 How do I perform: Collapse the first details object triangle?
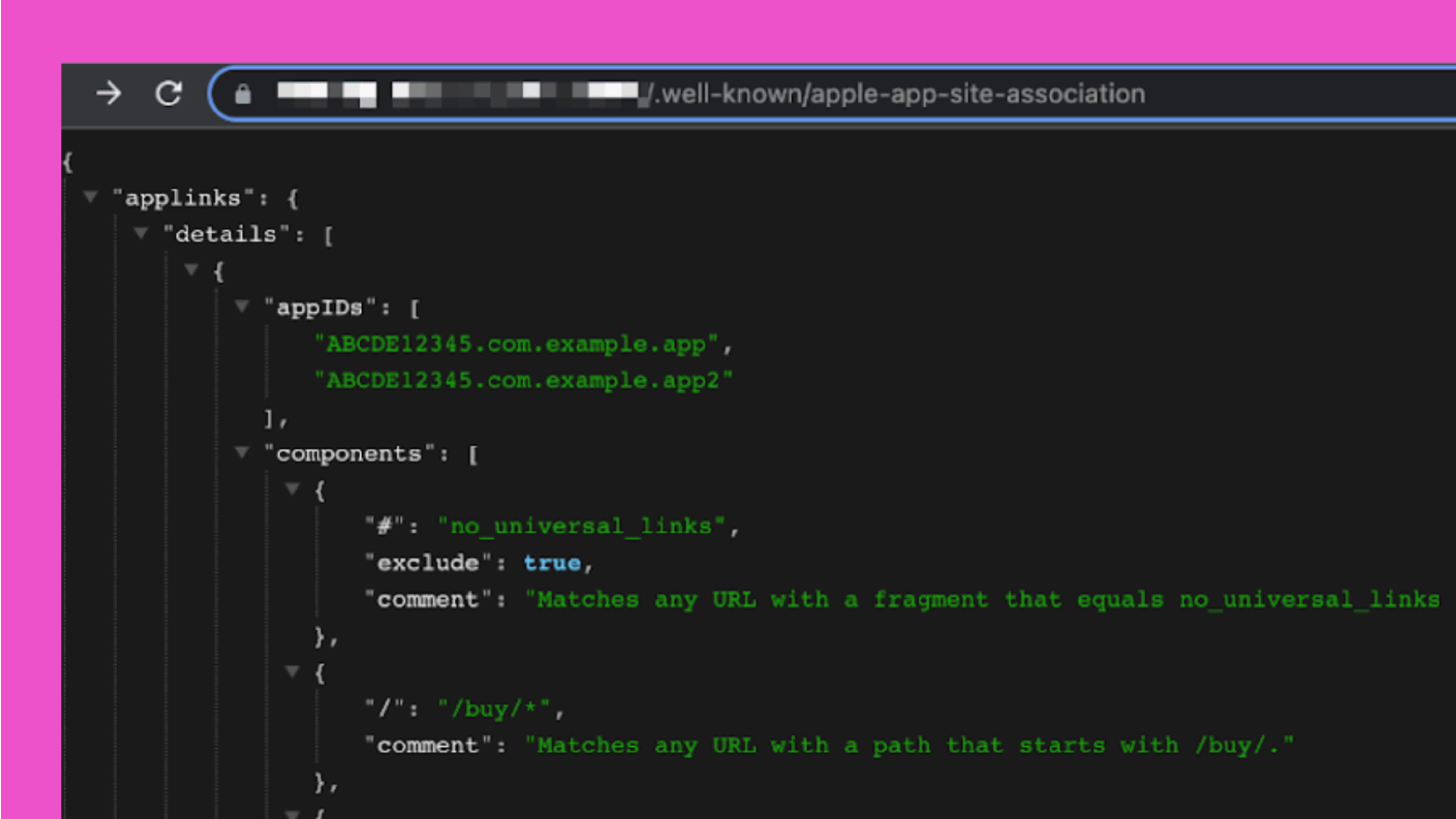191,270
